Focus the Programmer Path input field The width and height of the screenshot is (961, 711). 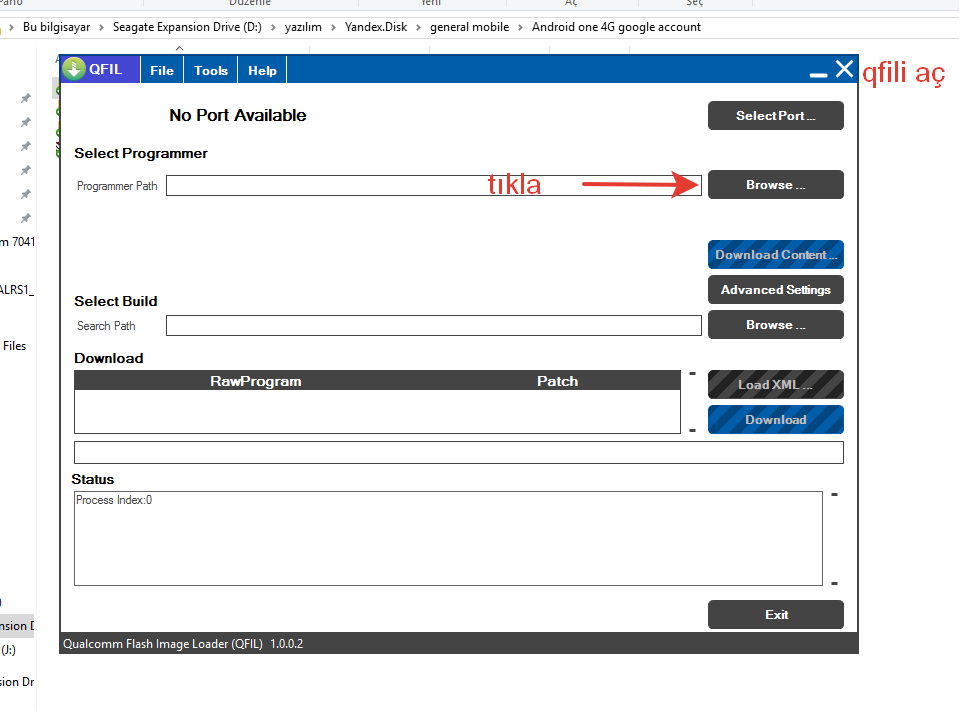433,186
